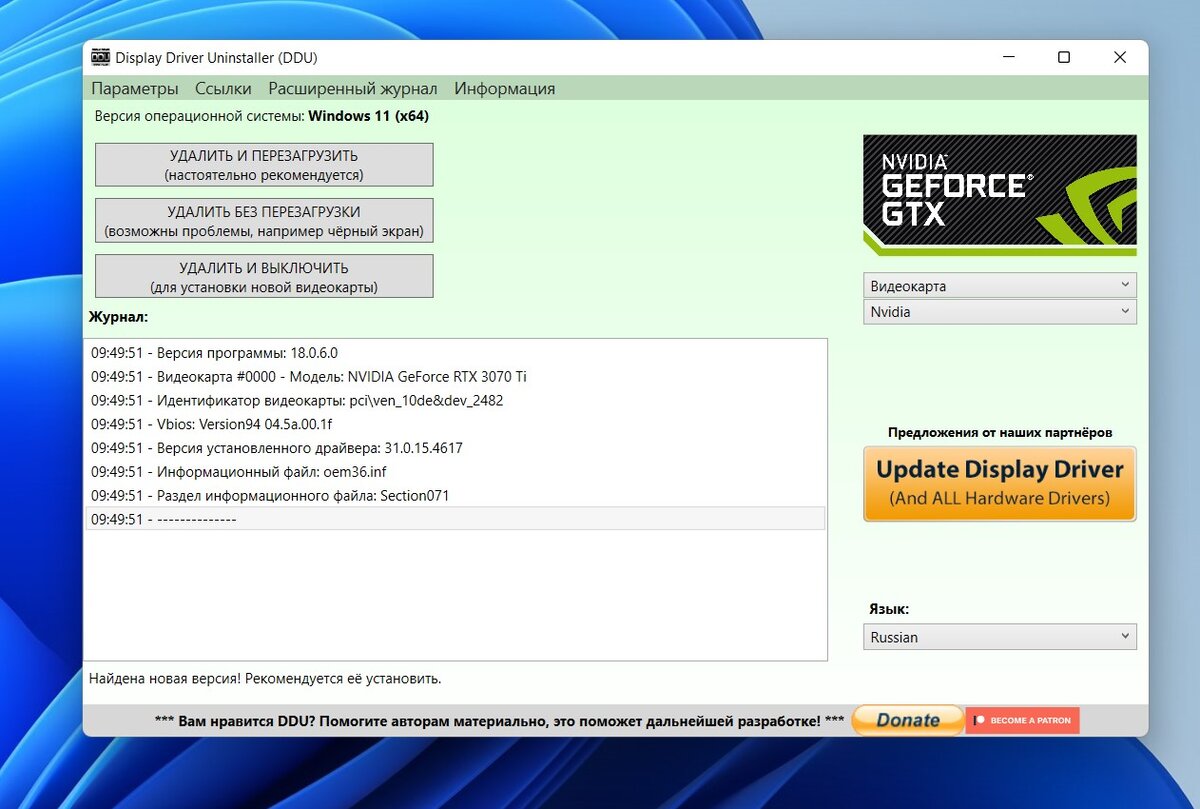Screen dimensions: 1200x809
Task: Open the Расширенный журнал menu
Action: tap(352, 88)
